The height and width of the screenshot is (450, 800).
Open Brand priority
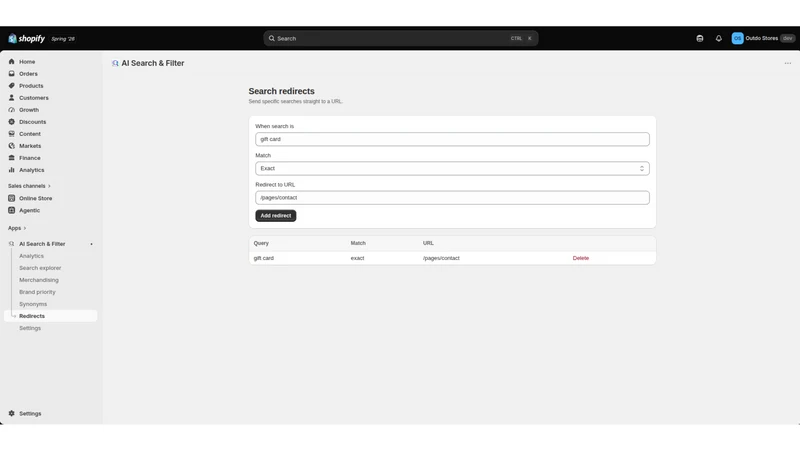37,292
